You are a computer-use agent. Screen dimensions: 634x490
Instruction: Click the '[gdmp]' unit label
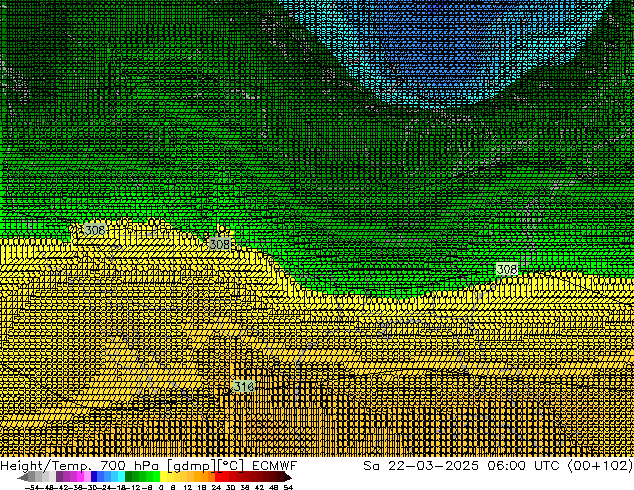click(x=191, y=466)
